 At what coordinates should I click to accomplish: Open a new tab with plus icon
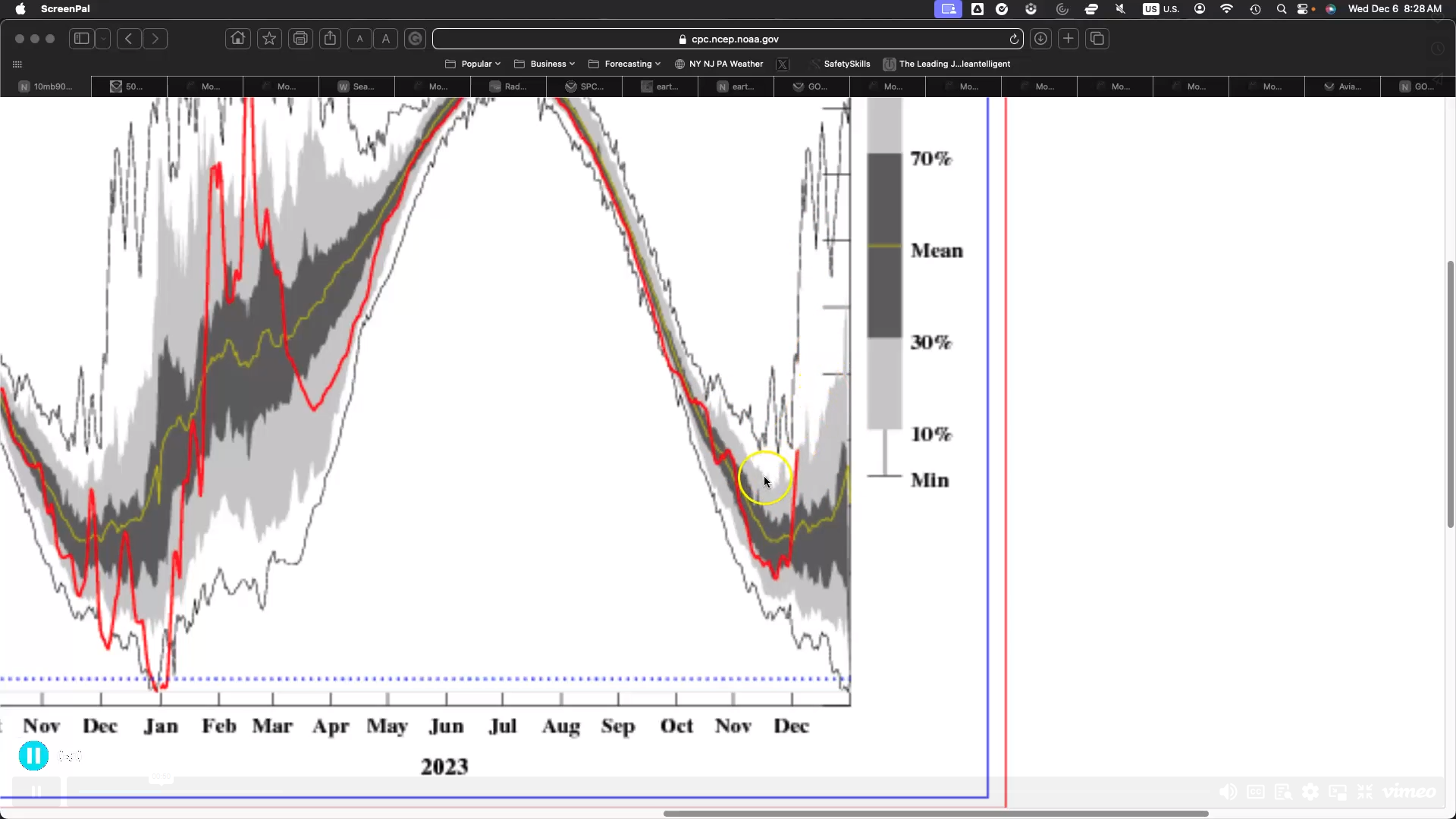[x=1068, y=39]
